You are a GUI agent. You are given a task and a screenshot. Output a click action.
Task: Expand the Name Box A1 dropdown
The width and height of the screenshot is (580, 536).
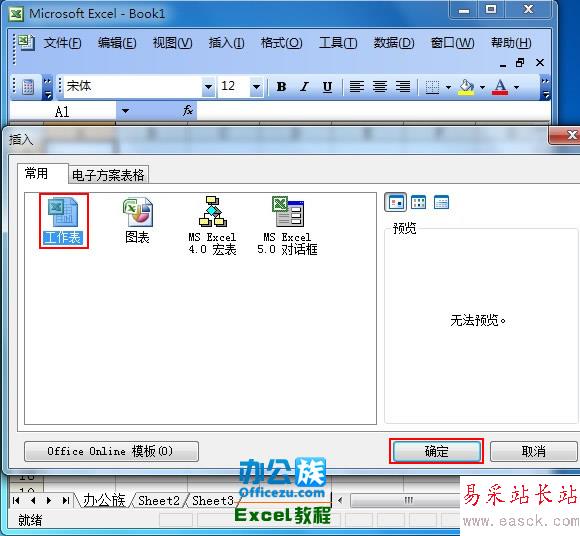pyautogui.click(x=125, y=111)
